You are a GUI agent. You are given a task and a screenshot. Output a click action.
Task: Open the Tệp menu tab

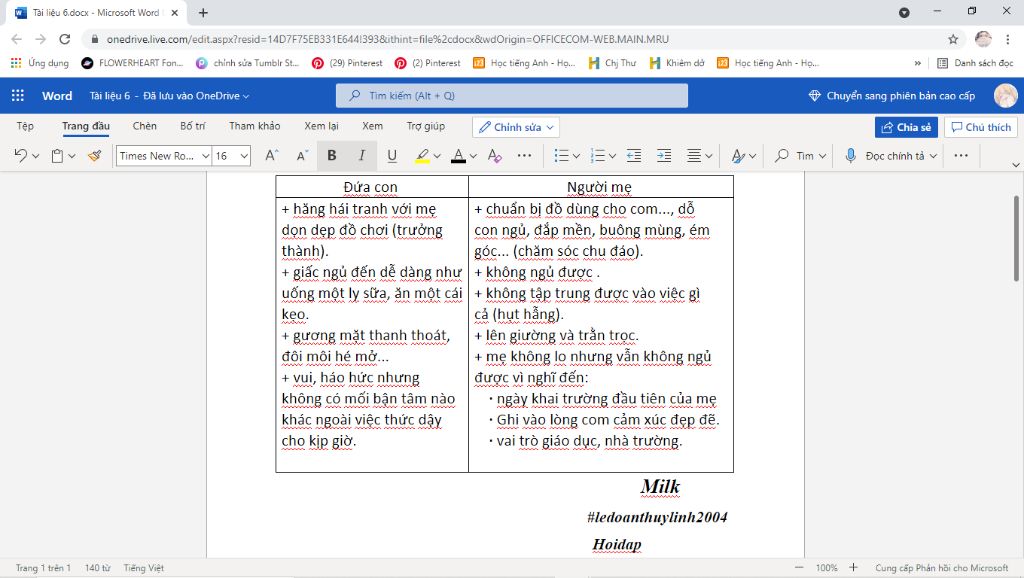pyautogui.click(x=25, y=126)
